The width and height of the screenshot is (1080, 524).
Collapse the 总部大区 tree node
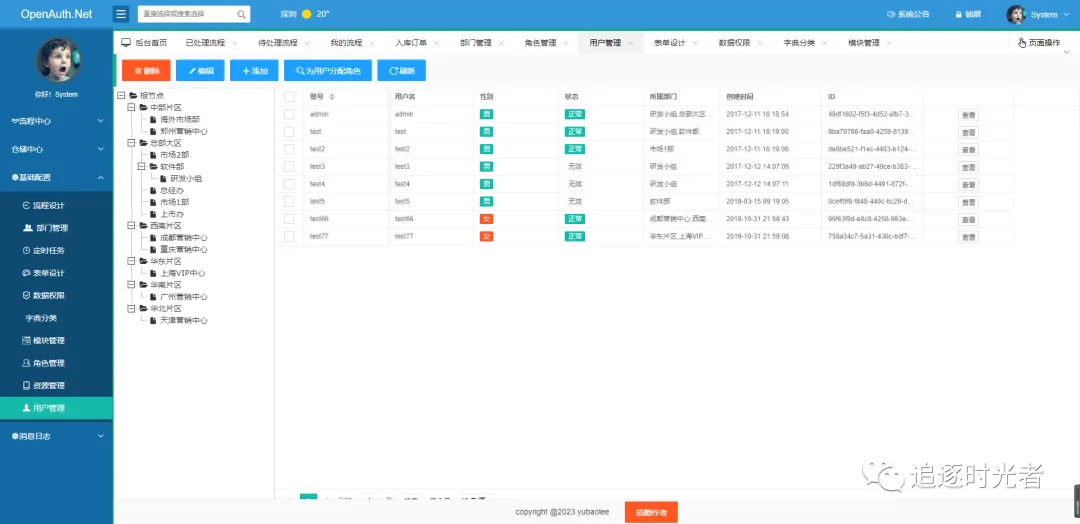click(x=132, y=143)
